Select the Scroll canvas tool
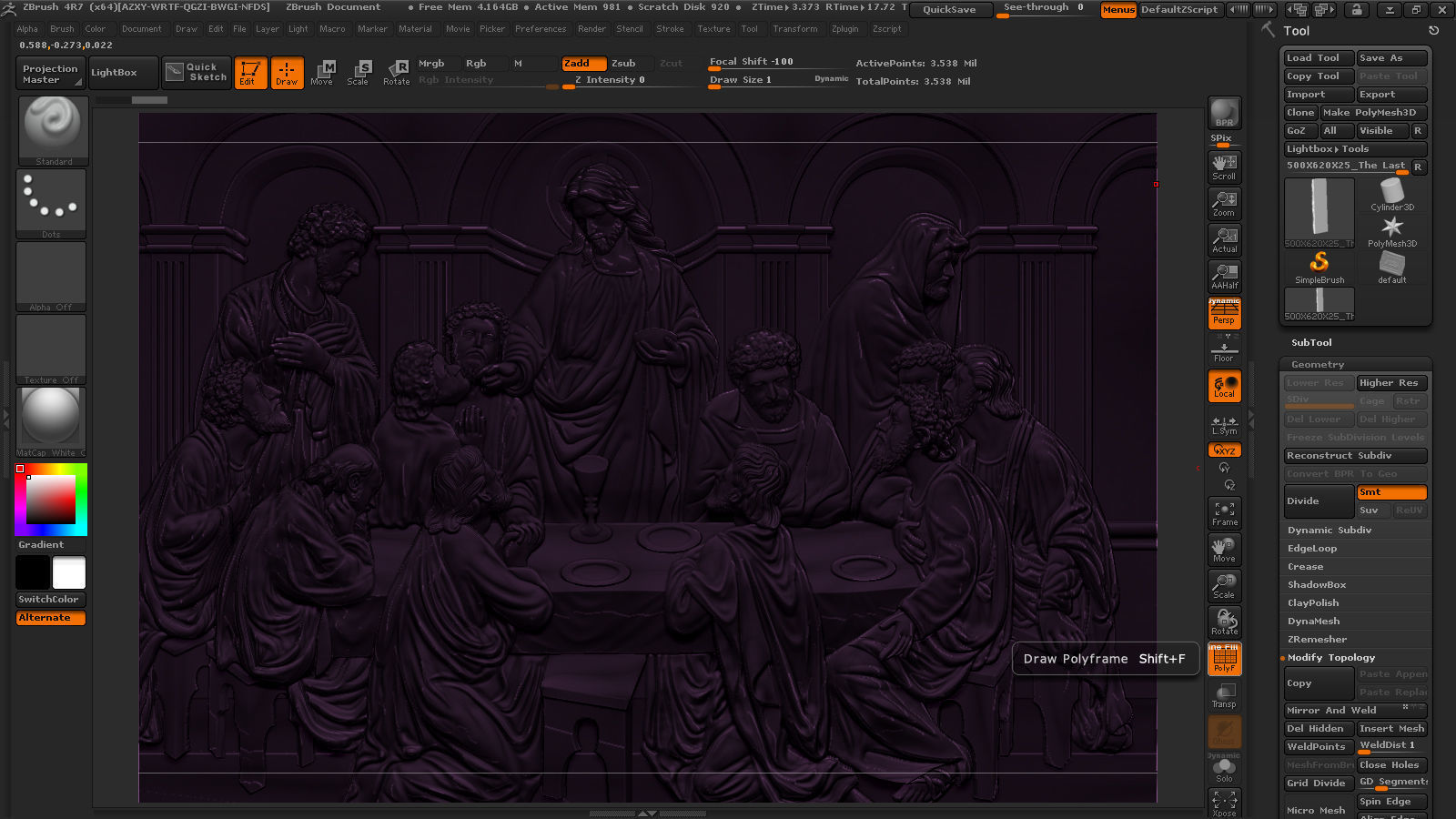The height and width of the screenshot is (819, 1456). (1224, 167)
